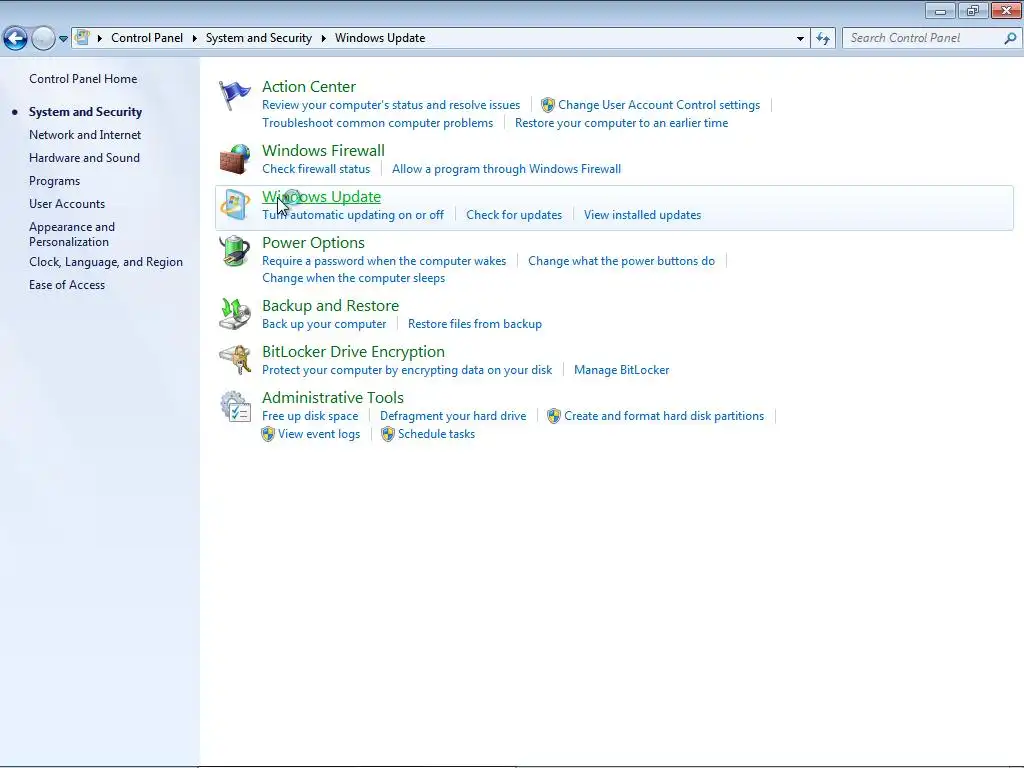Open Appearance and Personalization category

[x=72, y=234]
